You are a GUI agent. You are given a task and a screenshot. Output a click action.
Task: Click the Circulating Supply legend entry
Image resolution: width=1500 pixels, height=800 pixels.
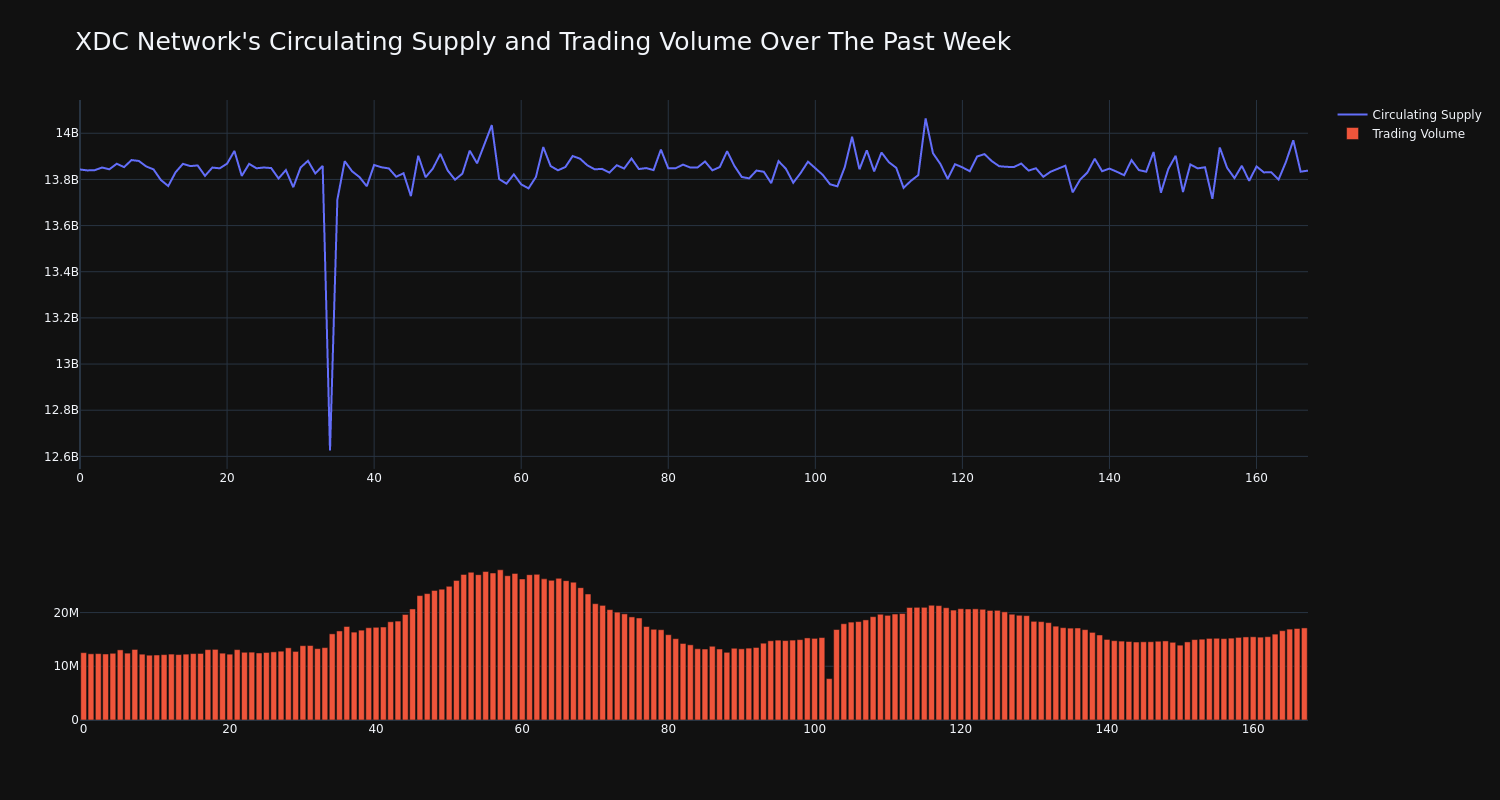[1410, 115]
